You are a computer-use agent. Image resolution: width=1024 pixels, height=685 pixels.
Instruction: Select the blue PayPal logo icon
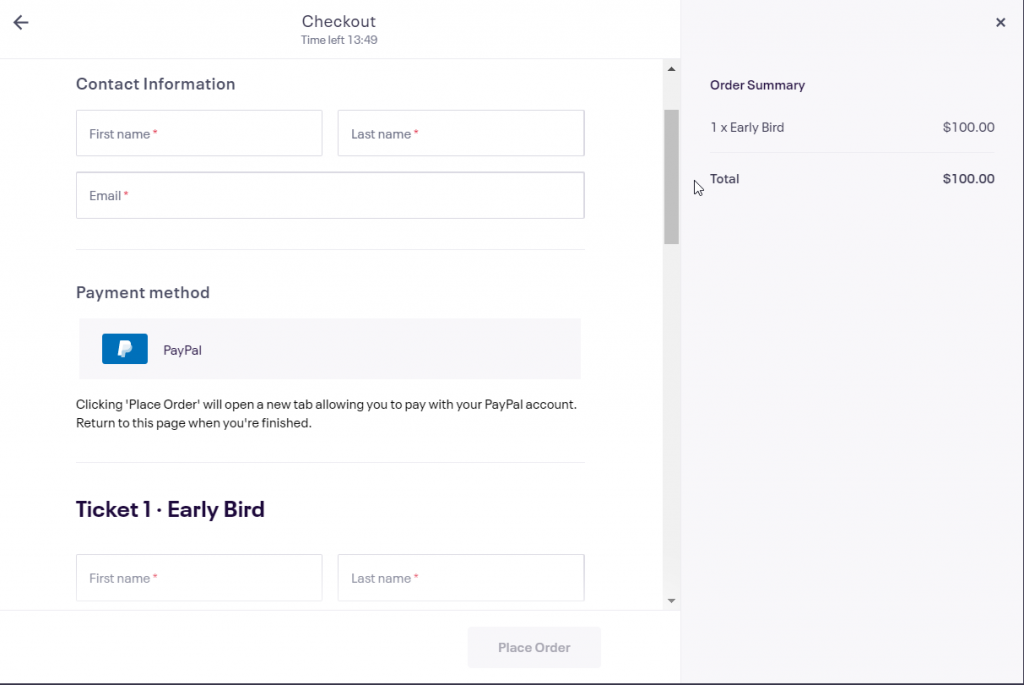point(125,349)
